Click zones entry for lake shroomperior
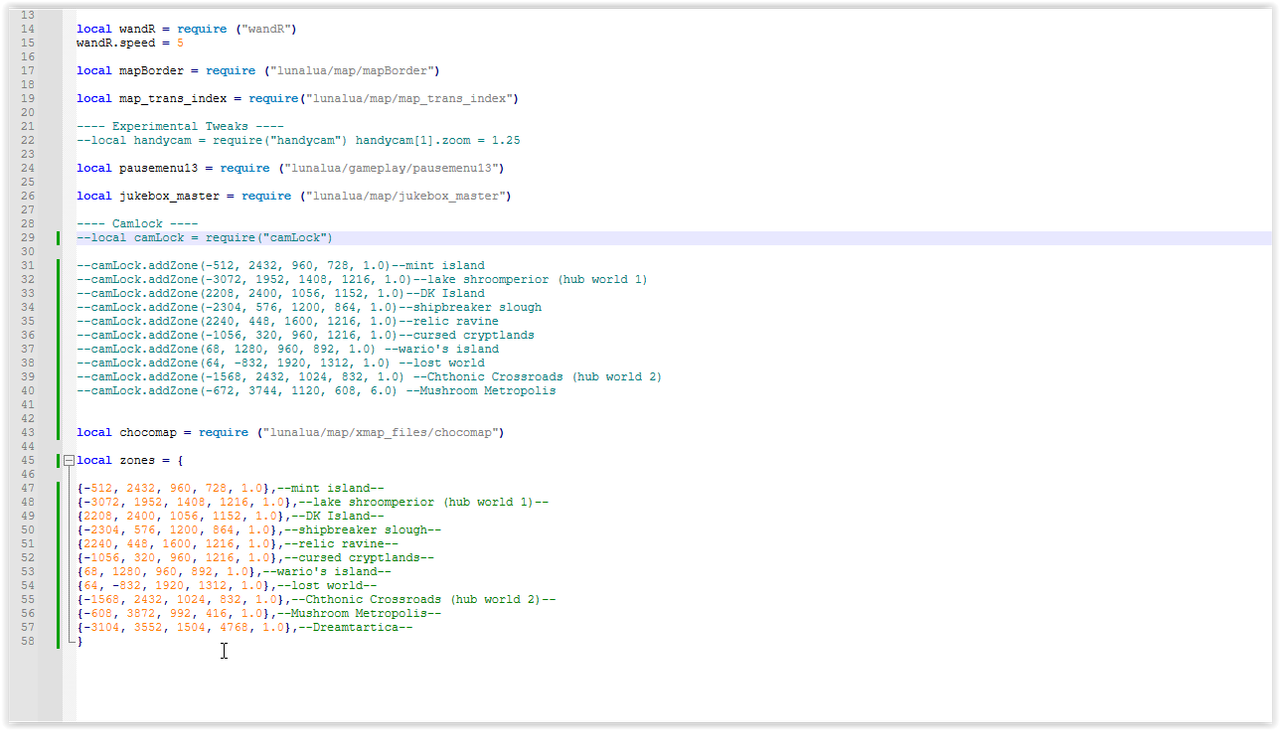The width and height of the screenshot is (1280, 730). coord(312,502)
